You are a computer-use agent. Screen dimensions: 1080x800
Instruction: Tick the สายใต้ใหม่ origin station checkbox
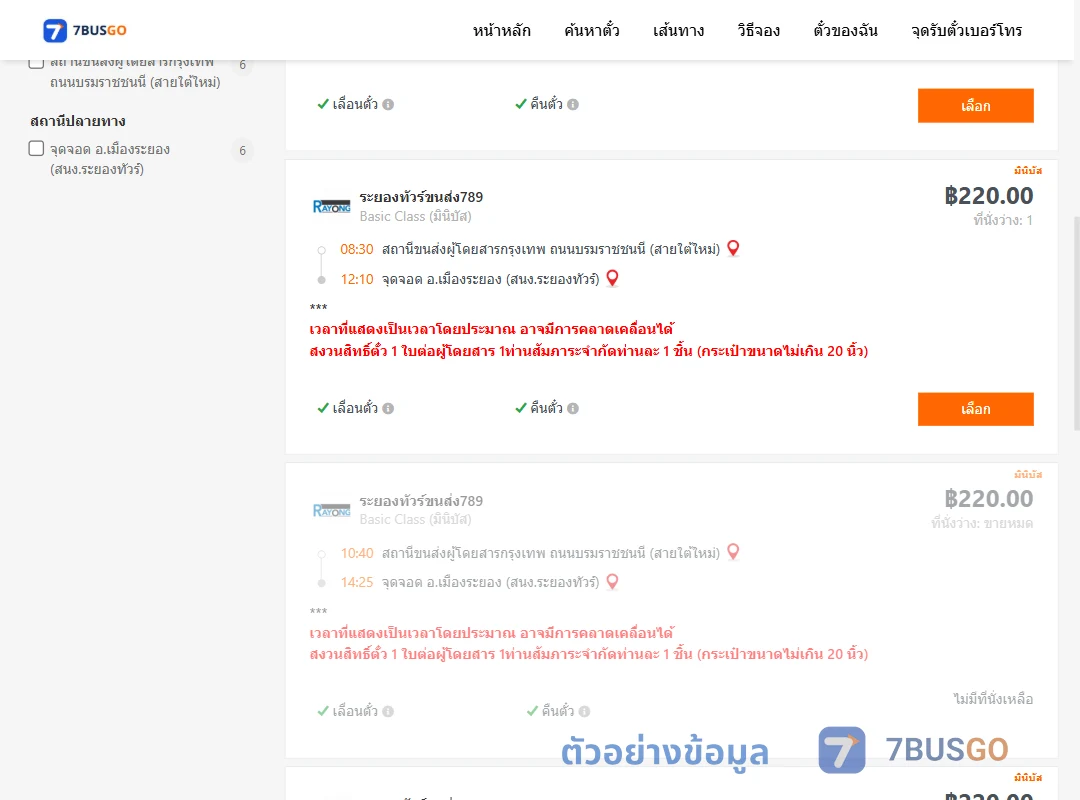[x=37, y=63]
